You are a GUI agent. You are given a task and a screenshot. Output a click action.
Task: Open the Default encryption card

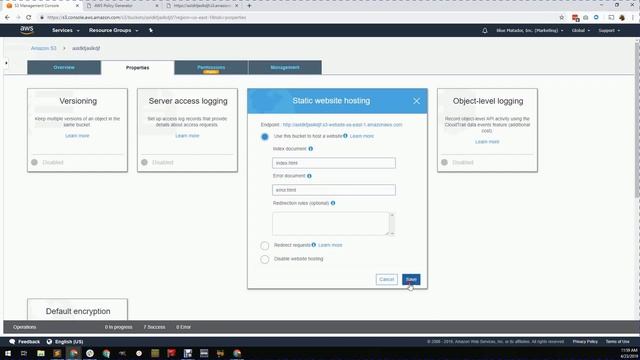pyautogui.click(x=78, y=310)
